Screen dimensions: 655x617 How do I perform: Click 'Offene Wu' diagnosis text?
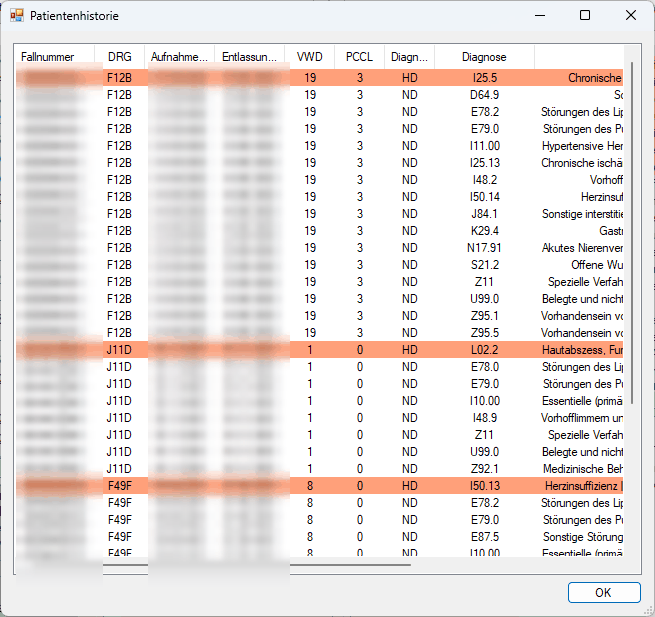coord(597,265)
